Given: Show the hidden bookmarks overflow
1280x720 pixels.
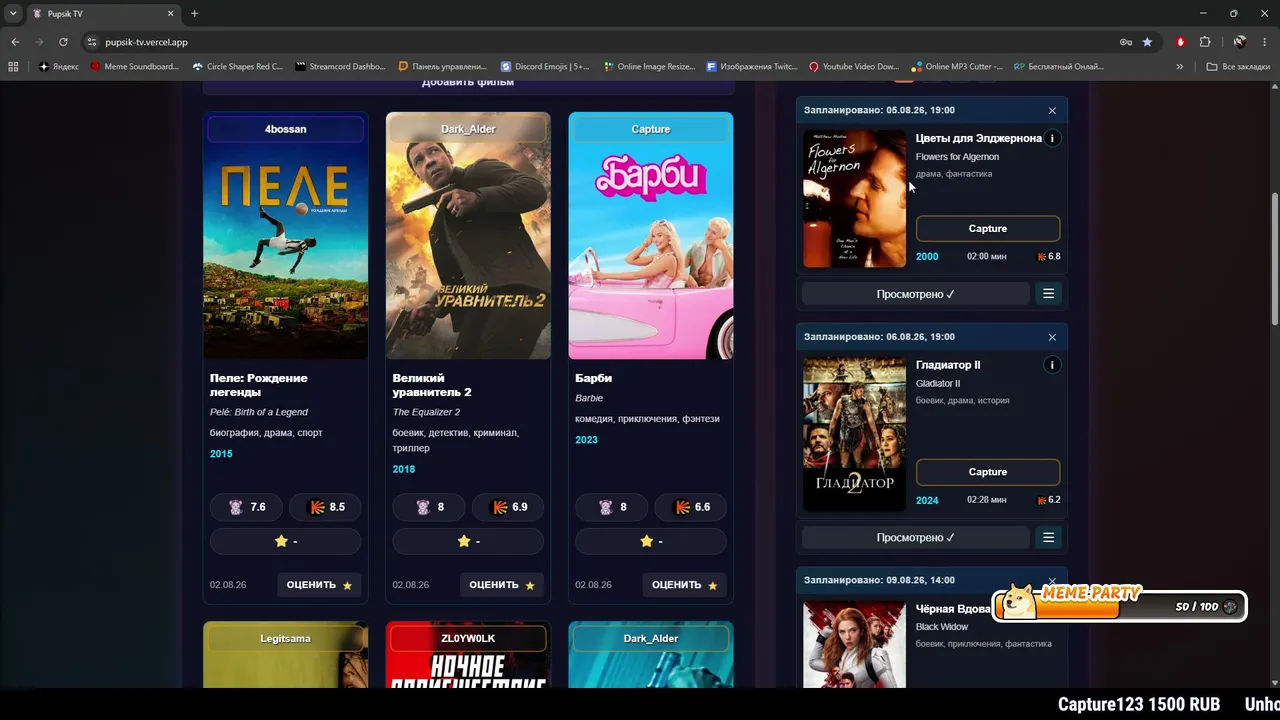Looking at the screenshot, I should click(1180, 67).
